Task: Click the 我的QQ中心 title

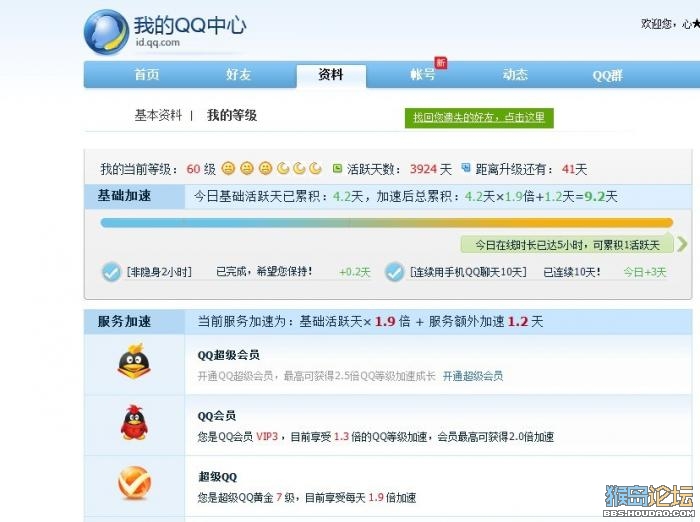Action: (190, 25)
